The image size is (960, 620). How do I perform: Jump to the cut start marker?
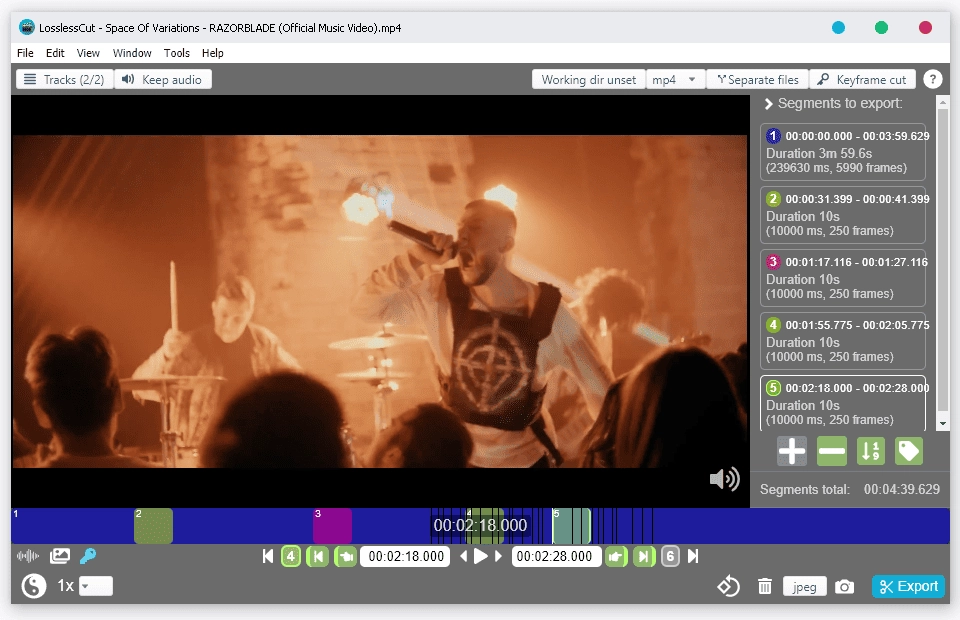point(318,556)
